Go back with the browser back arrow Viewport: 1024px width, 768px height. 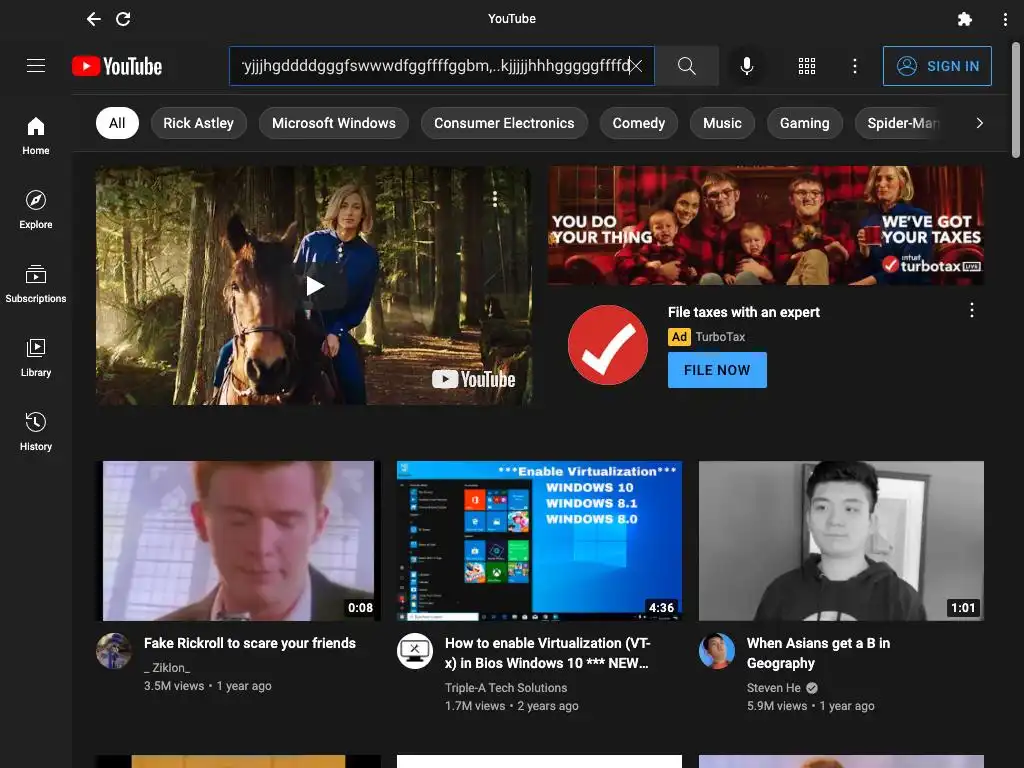(x=93, y=19)
